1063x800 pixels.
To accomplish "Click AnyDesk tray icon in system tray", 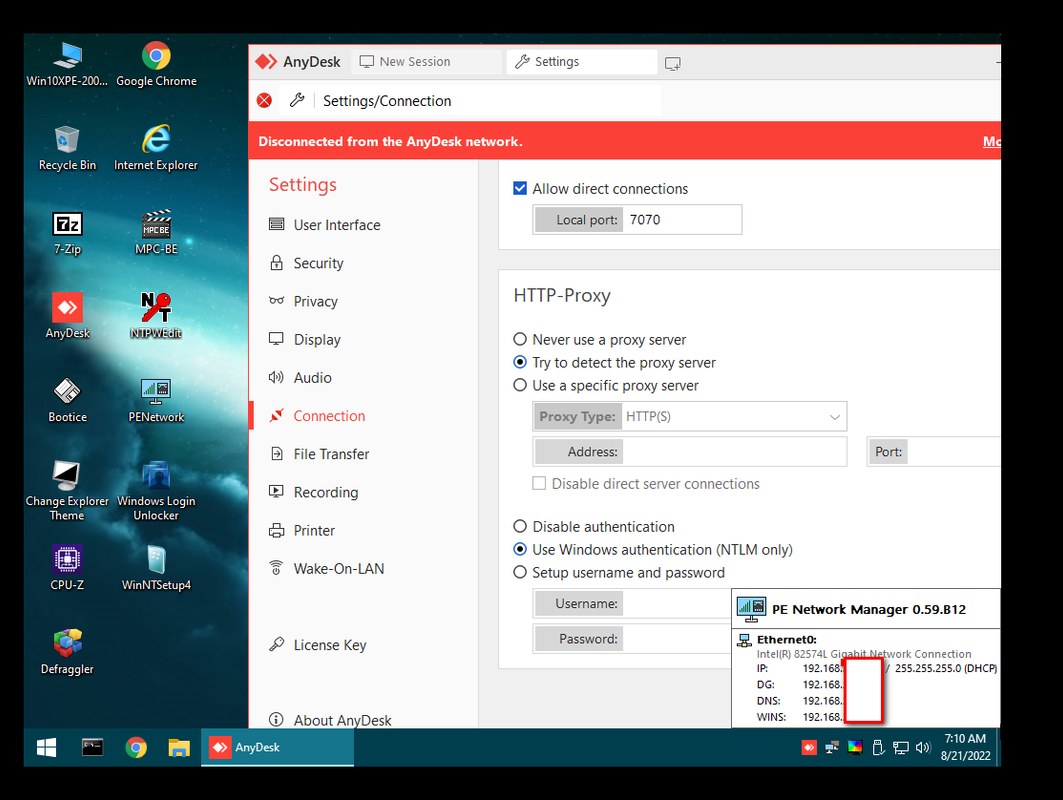I will pyautogui.click(x=809, y=747).
